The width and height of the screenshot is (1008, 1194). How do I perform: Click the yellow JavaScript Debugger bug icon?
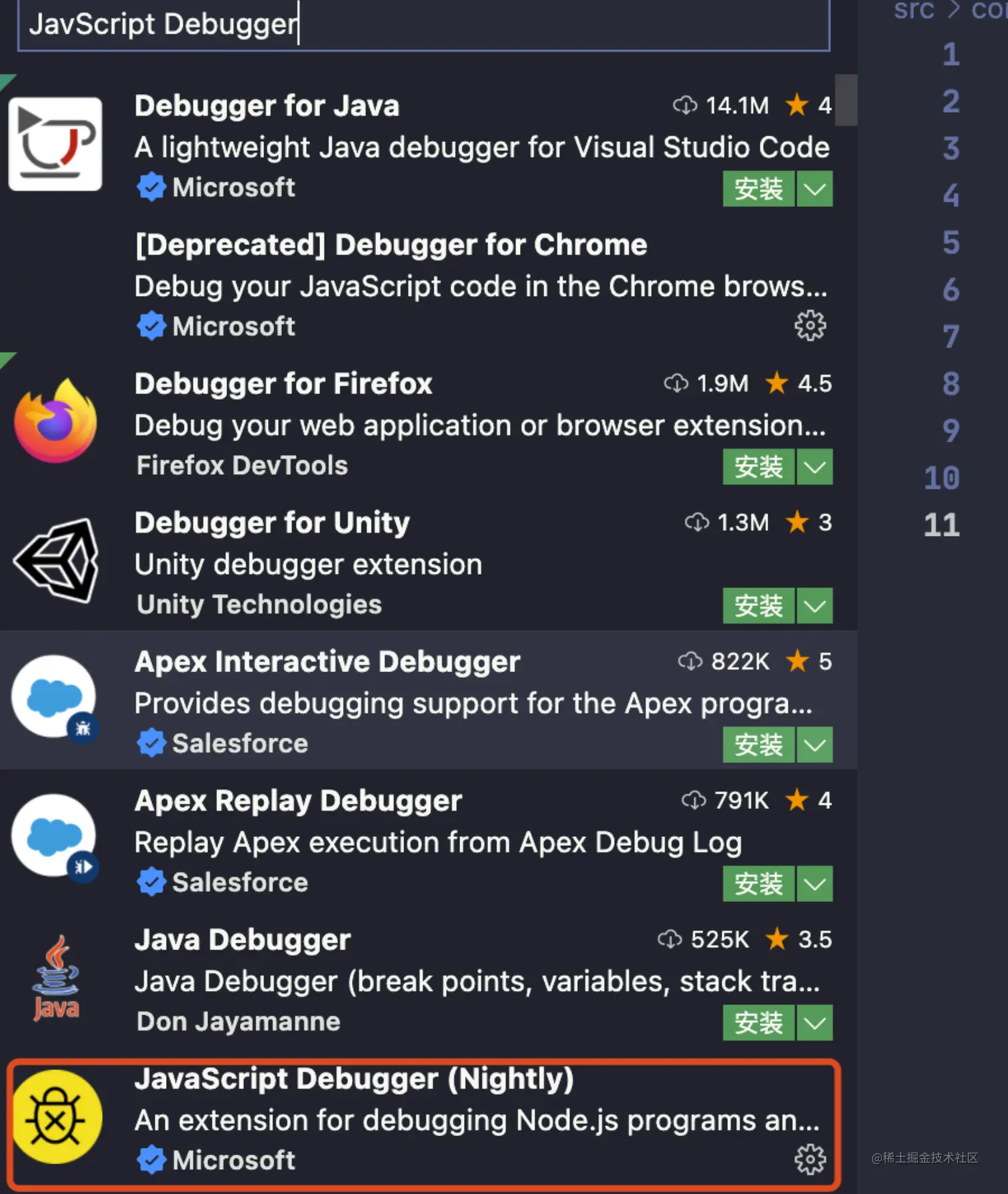(57, 1117)
